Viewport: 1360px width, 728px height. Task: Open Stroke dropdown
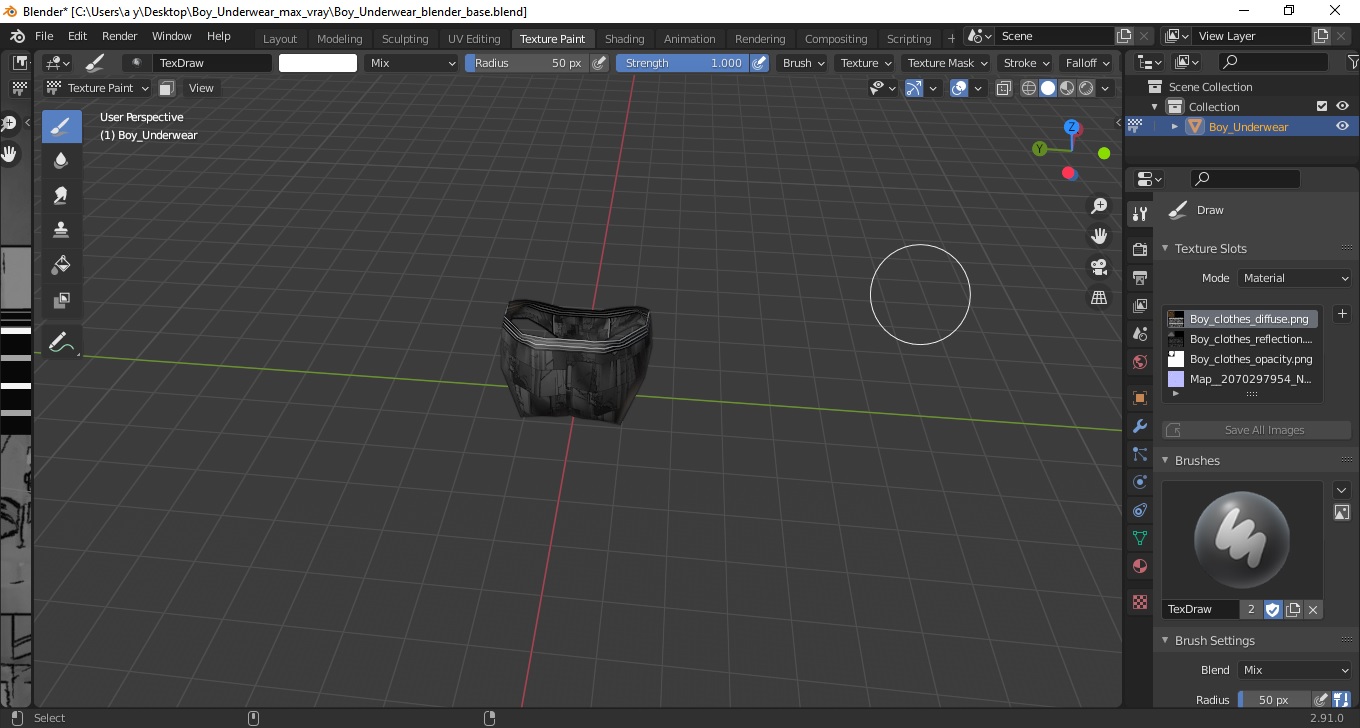[1027, 63]
